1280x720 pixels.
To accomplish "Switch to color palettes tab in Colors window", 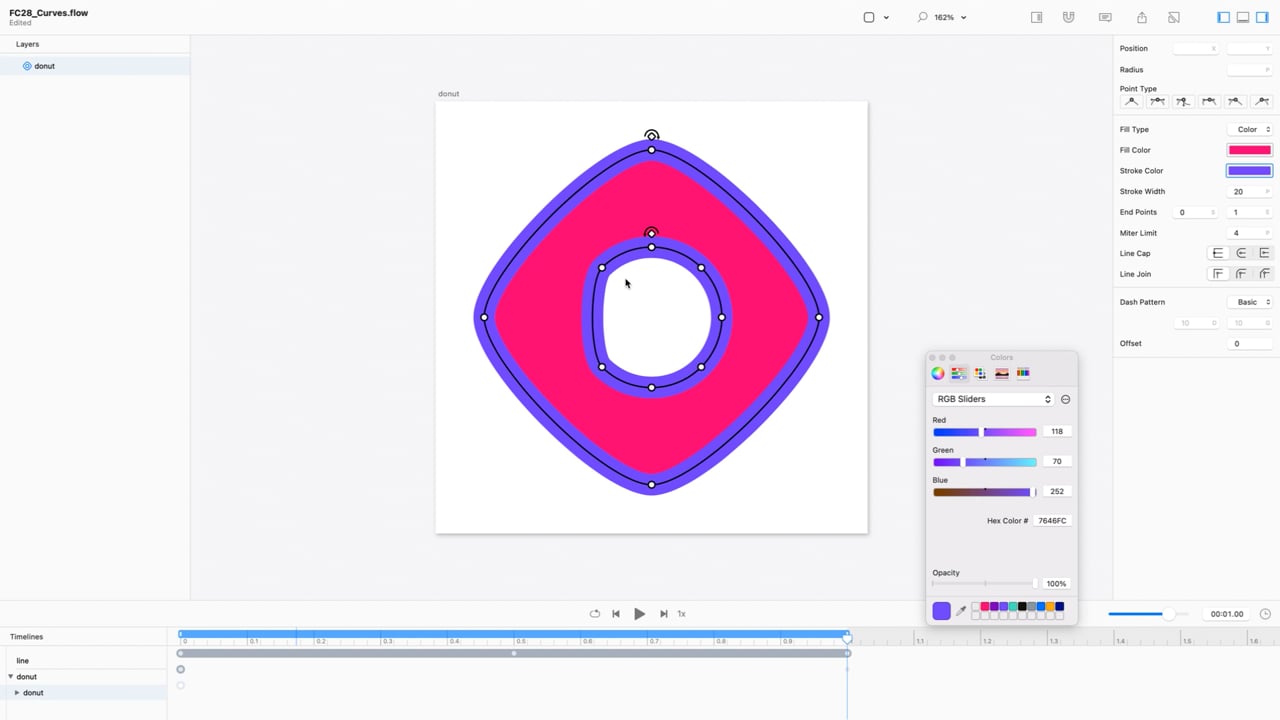I will click(980, 373).
